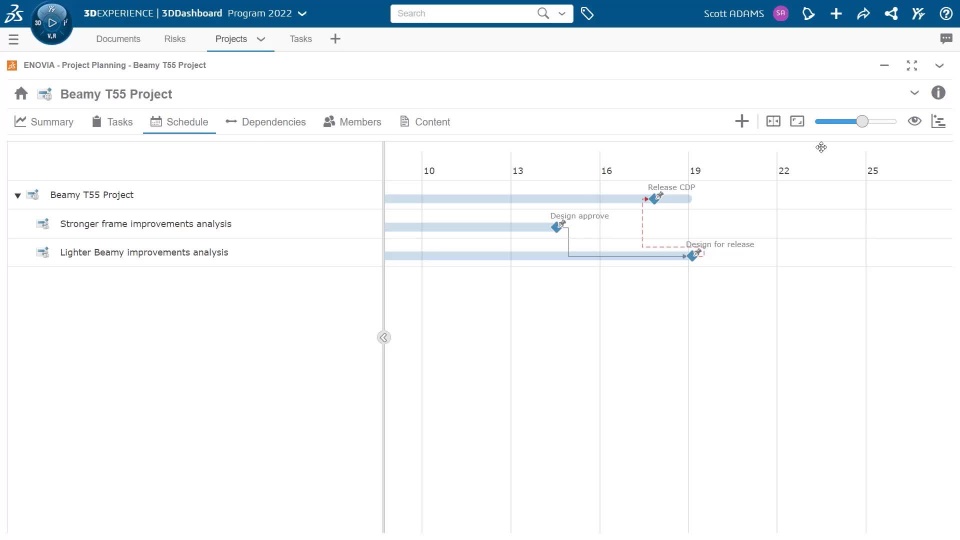Switch to the top Tasks dashboard tab
The image size is (960, 540).
[x=301, y=39]
